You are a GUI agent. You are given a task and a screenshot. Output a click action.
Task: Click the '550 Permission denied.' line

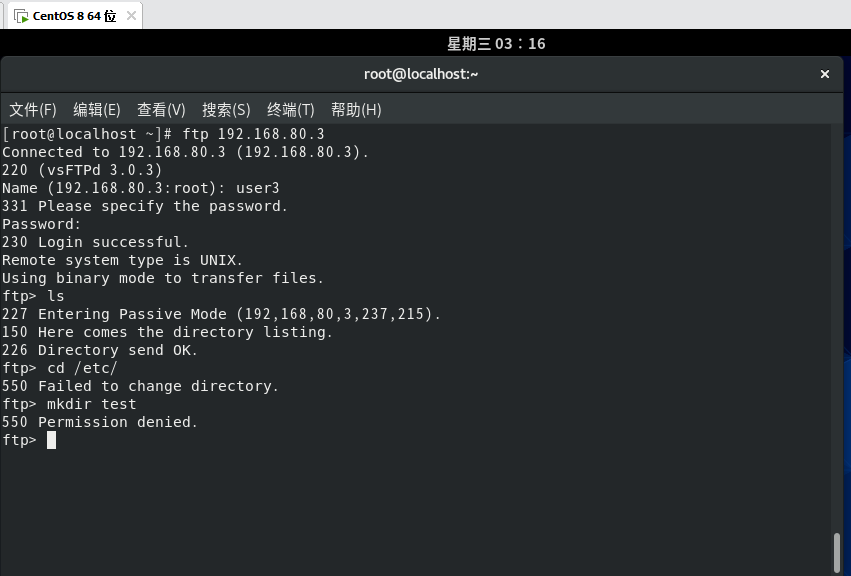pos(100,421)
